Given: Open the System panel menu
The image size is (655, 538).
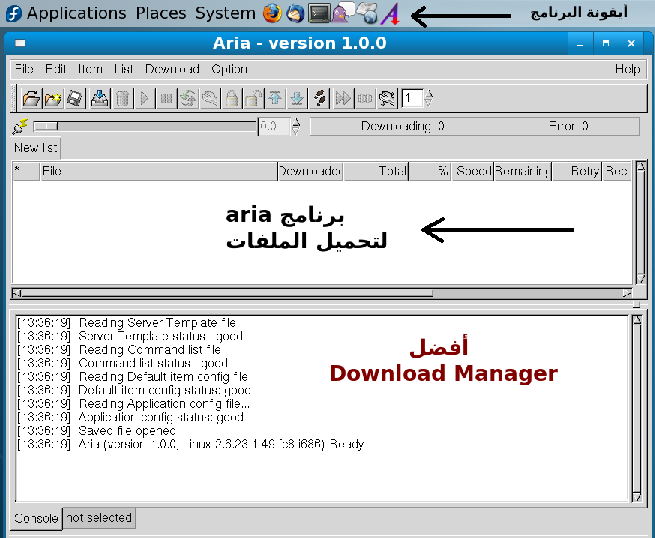Looking at the screenshot, I should click(x=225, y=13).
